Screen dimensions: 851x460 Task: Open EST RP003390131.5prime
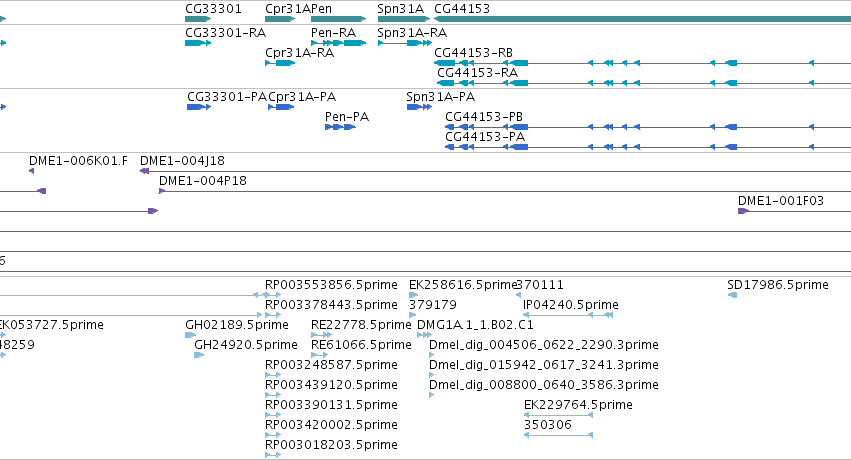coord(273,415)
